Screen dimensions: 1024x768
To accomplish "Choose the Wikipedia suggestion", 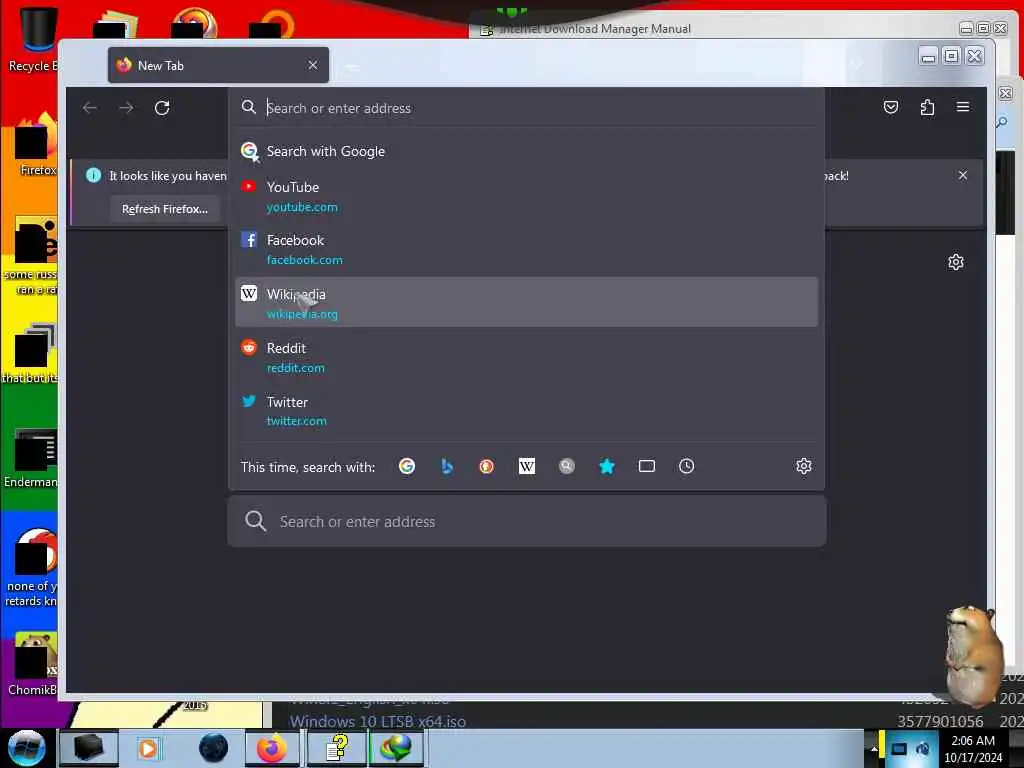I will click(526, 302).
